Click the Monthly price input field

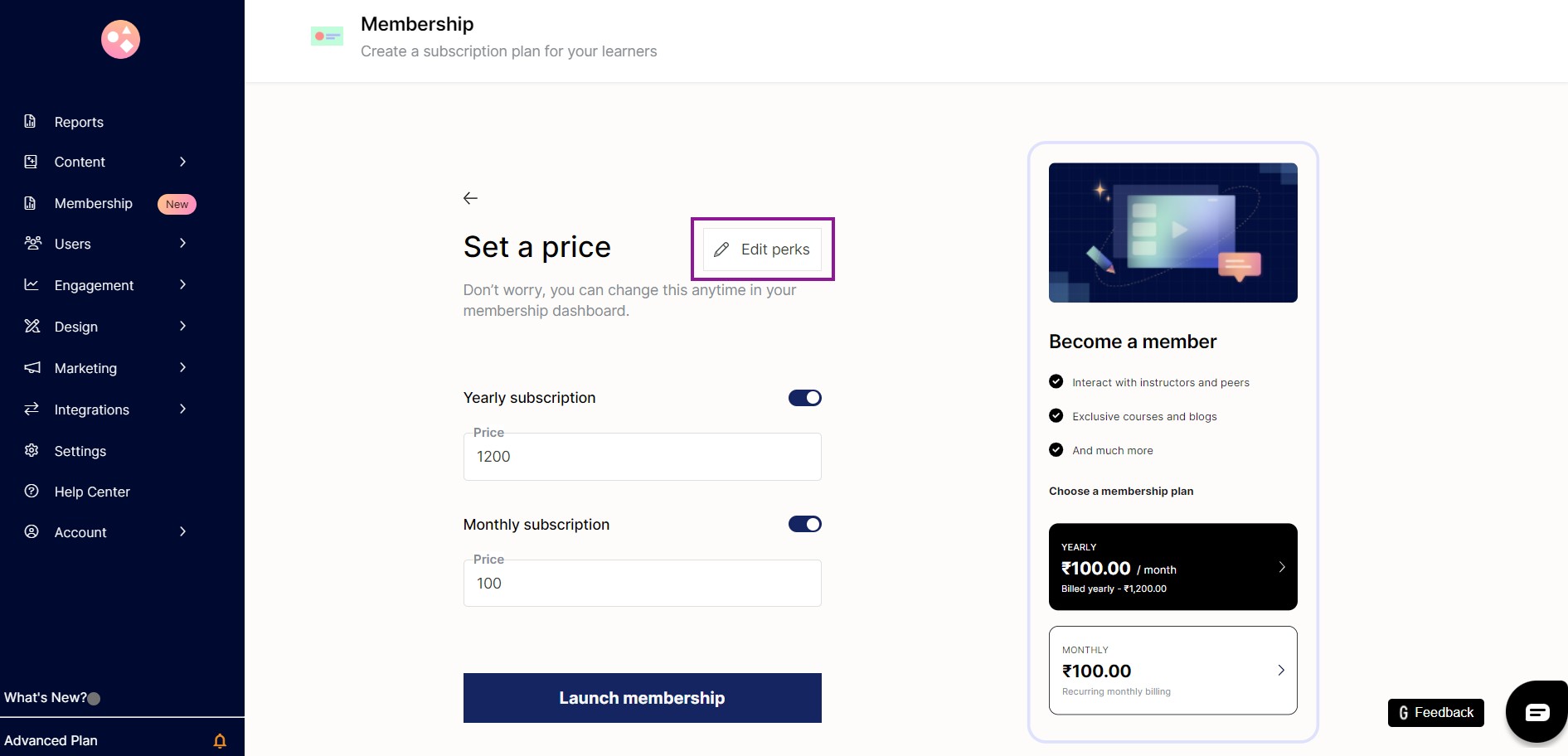click(642, 583)
